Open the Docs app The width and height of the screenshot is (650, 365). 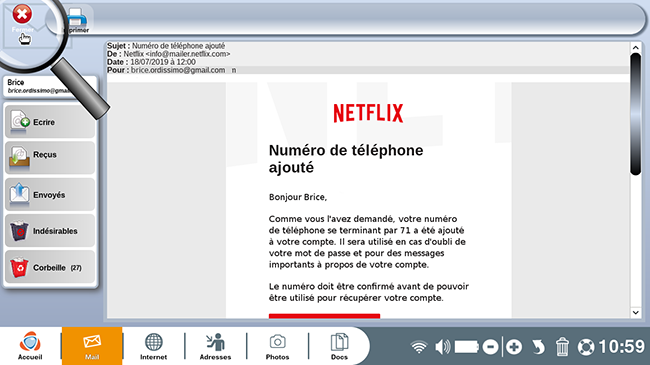(x=339, y=346)
